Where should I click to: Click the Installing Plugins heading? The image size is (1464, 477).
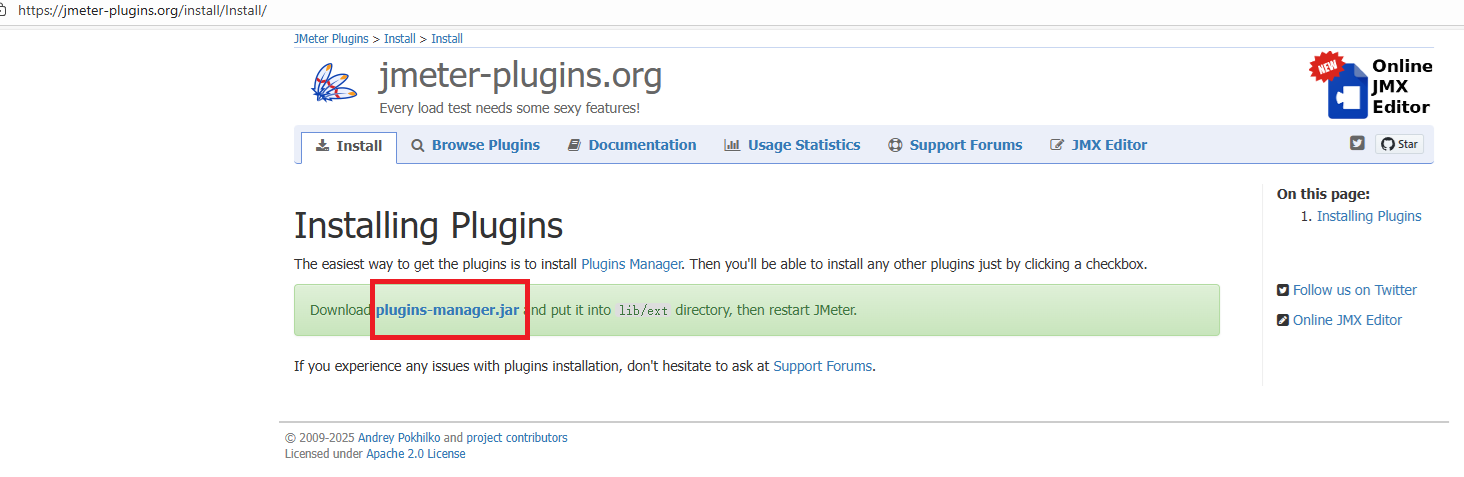pyautogui.click(x=428, y=225)
